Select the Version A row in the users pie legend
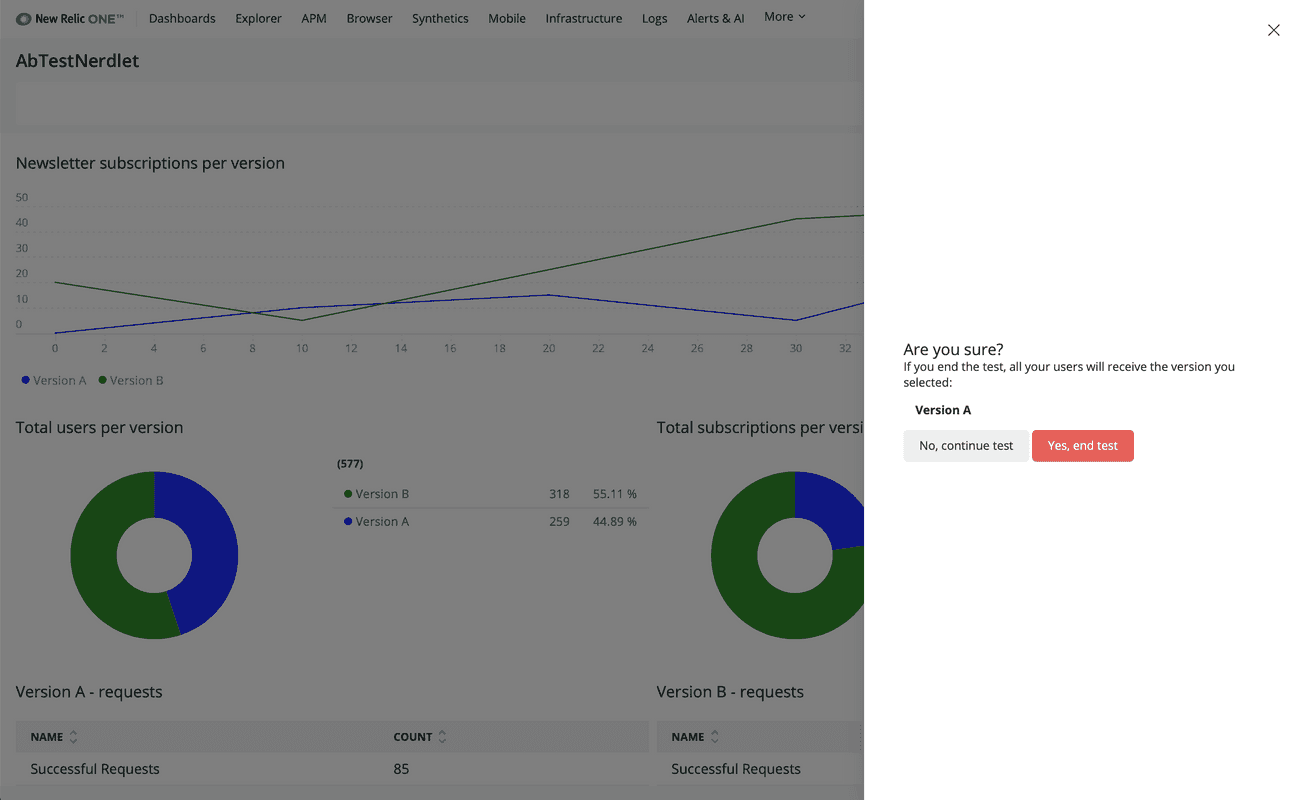 pos(491,522)
